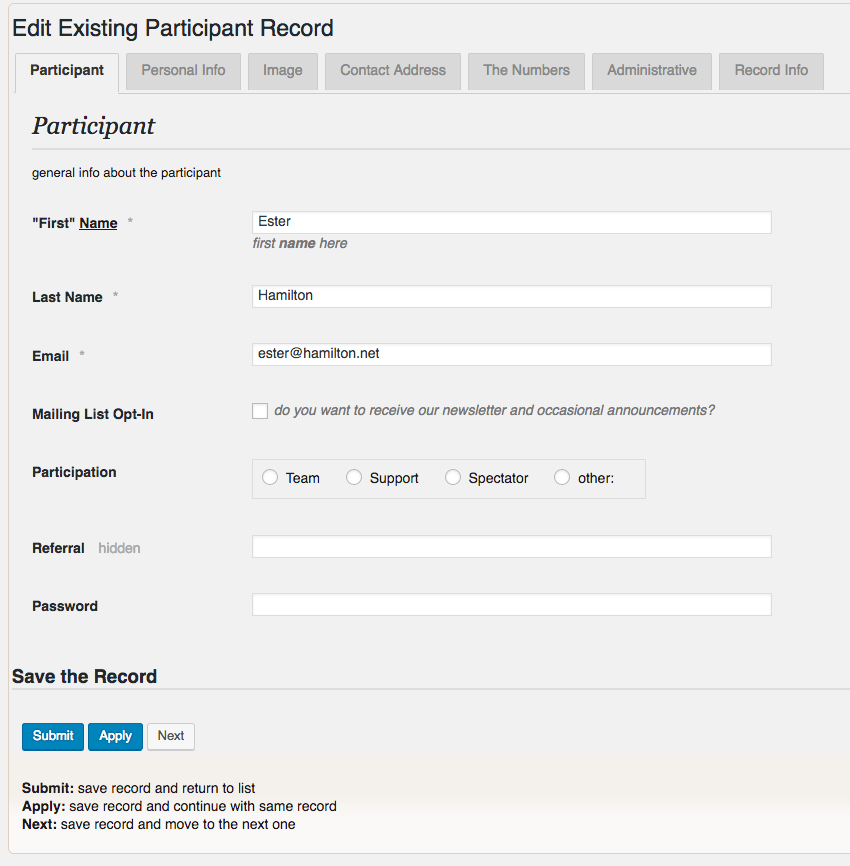
Task: Switch to the Contact Address tab
Action: click(x=392, y=70)
